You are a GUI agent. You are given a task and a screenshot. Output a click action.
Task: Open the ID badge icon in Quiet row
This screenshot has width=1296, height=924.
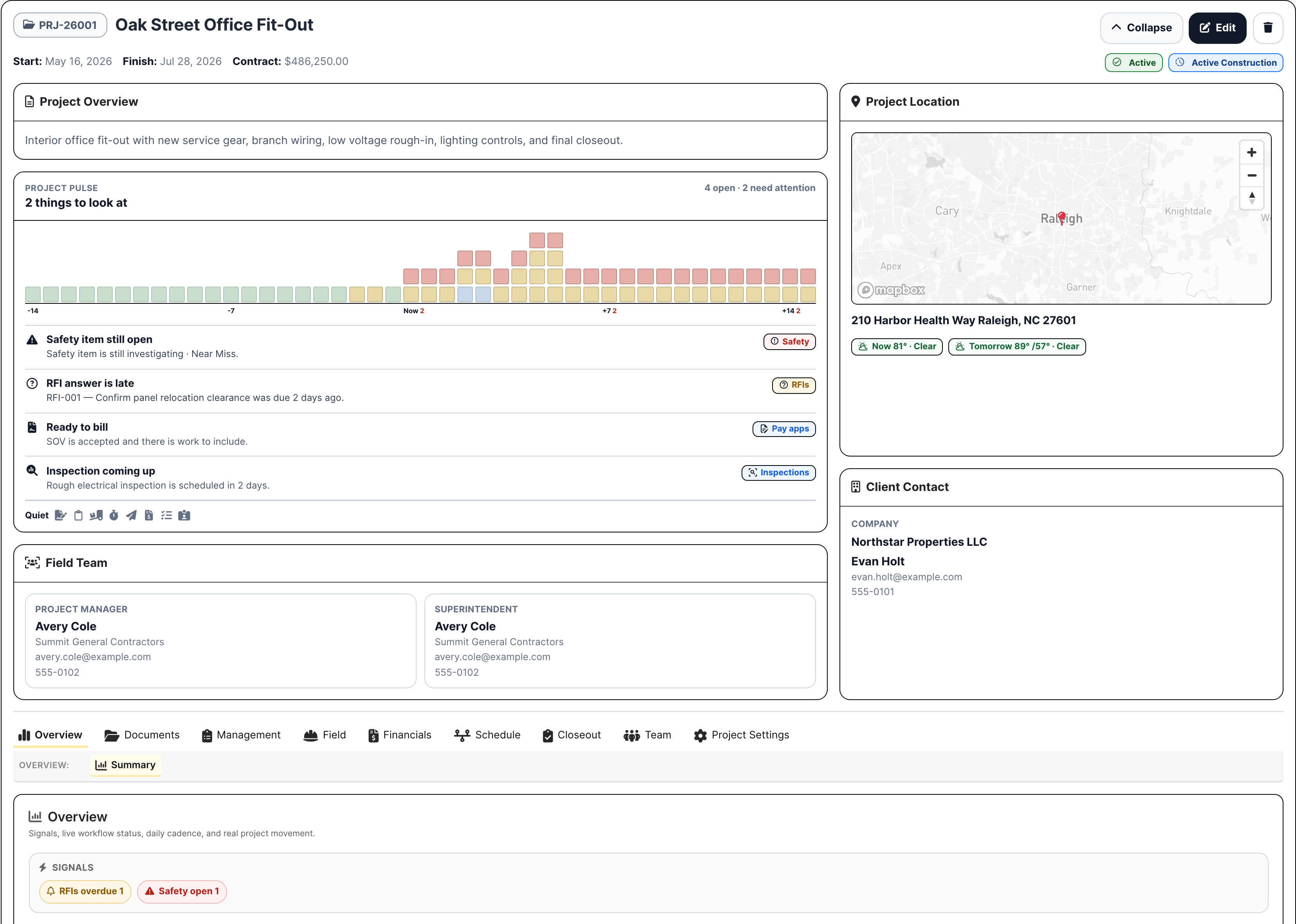click(184, 516)
